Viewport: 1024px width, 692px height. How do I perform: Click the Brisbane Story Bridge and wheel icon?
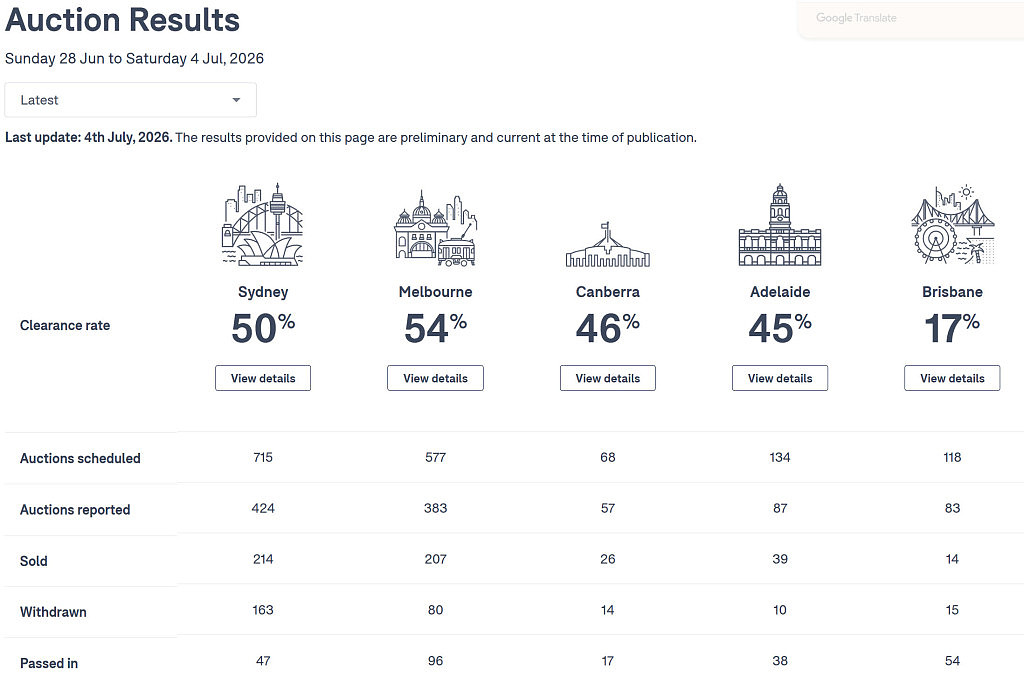point(952,224)
